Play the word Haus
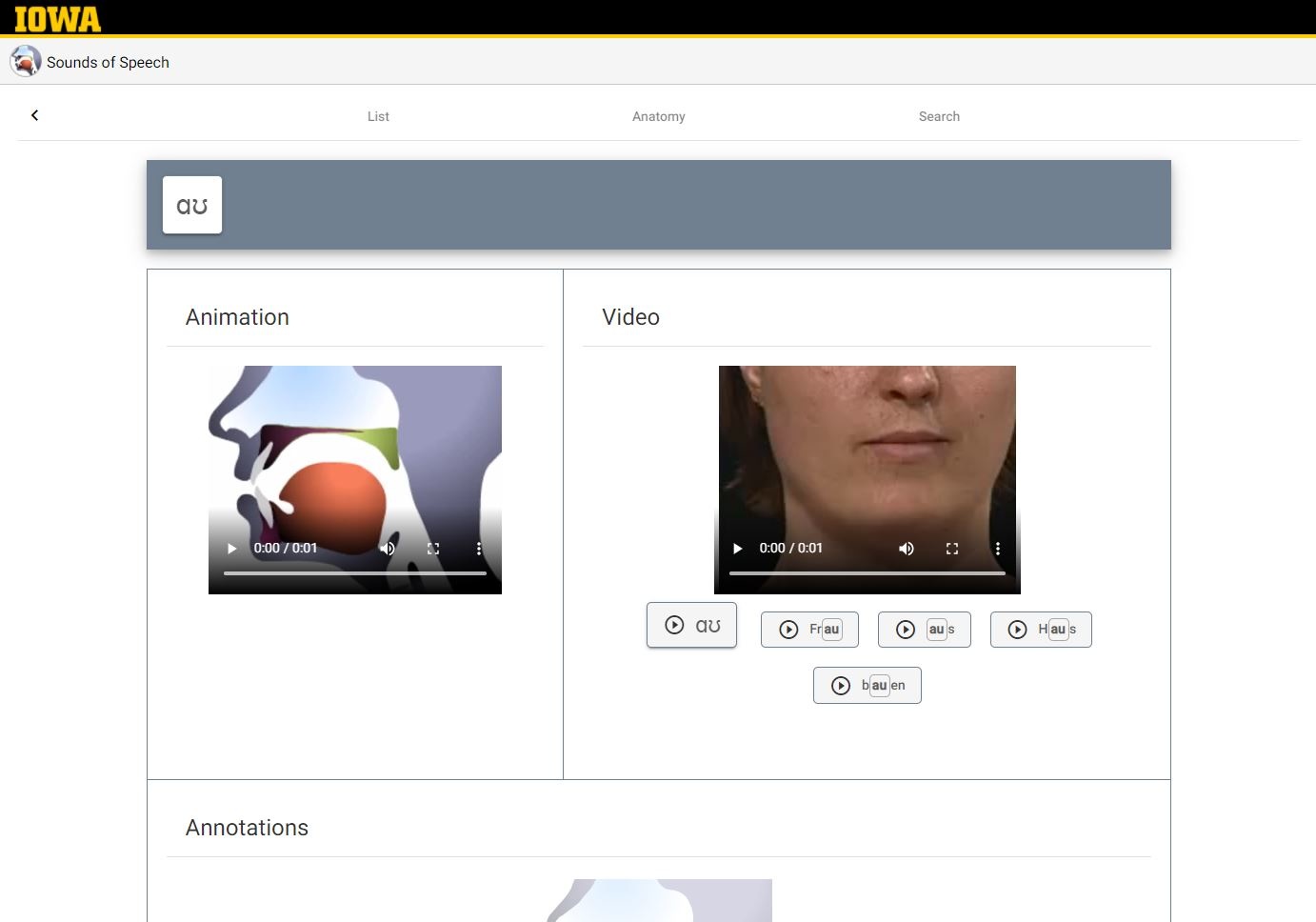This screenshot has height=922, width=1316. 1040,629
